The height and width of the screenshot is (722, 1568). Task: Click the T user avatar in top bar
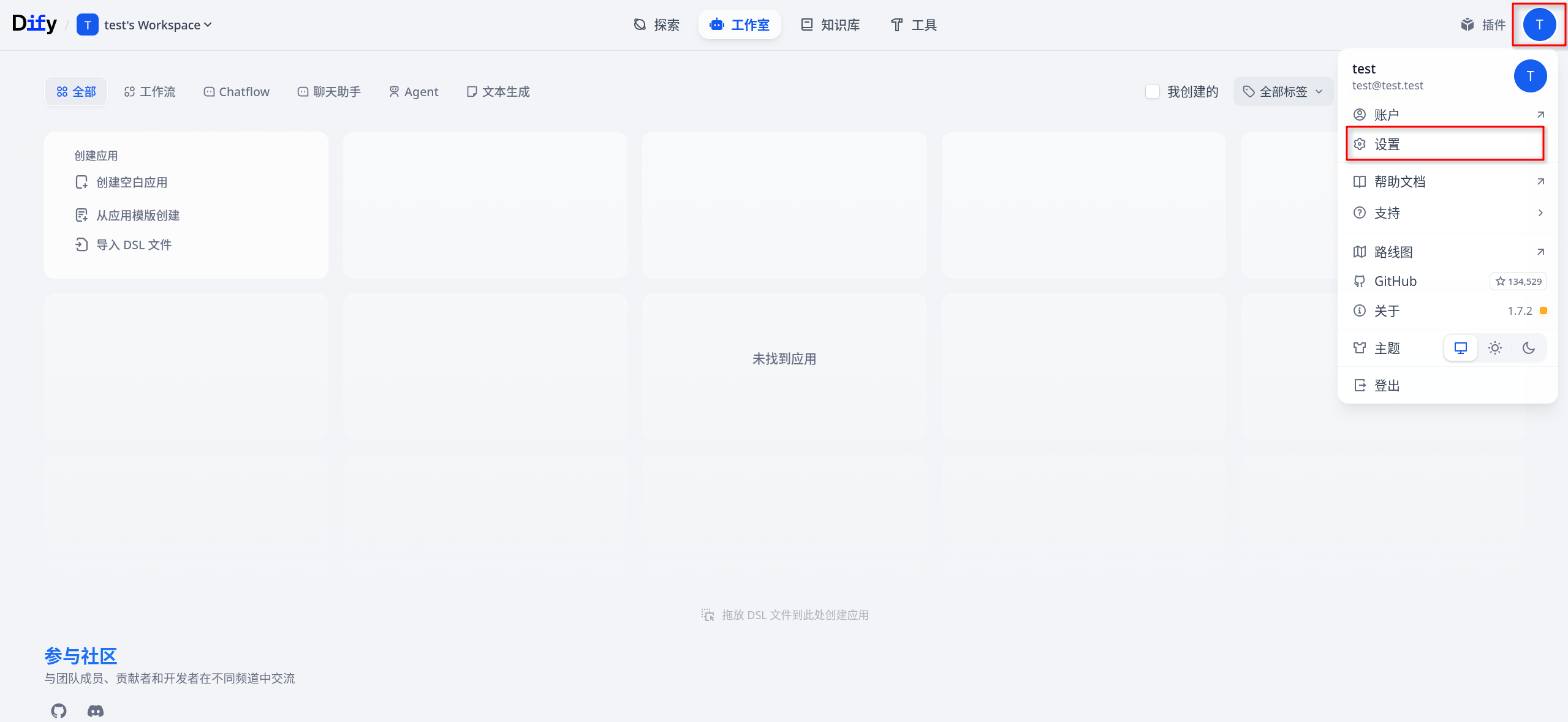[x=1539, y=24]
